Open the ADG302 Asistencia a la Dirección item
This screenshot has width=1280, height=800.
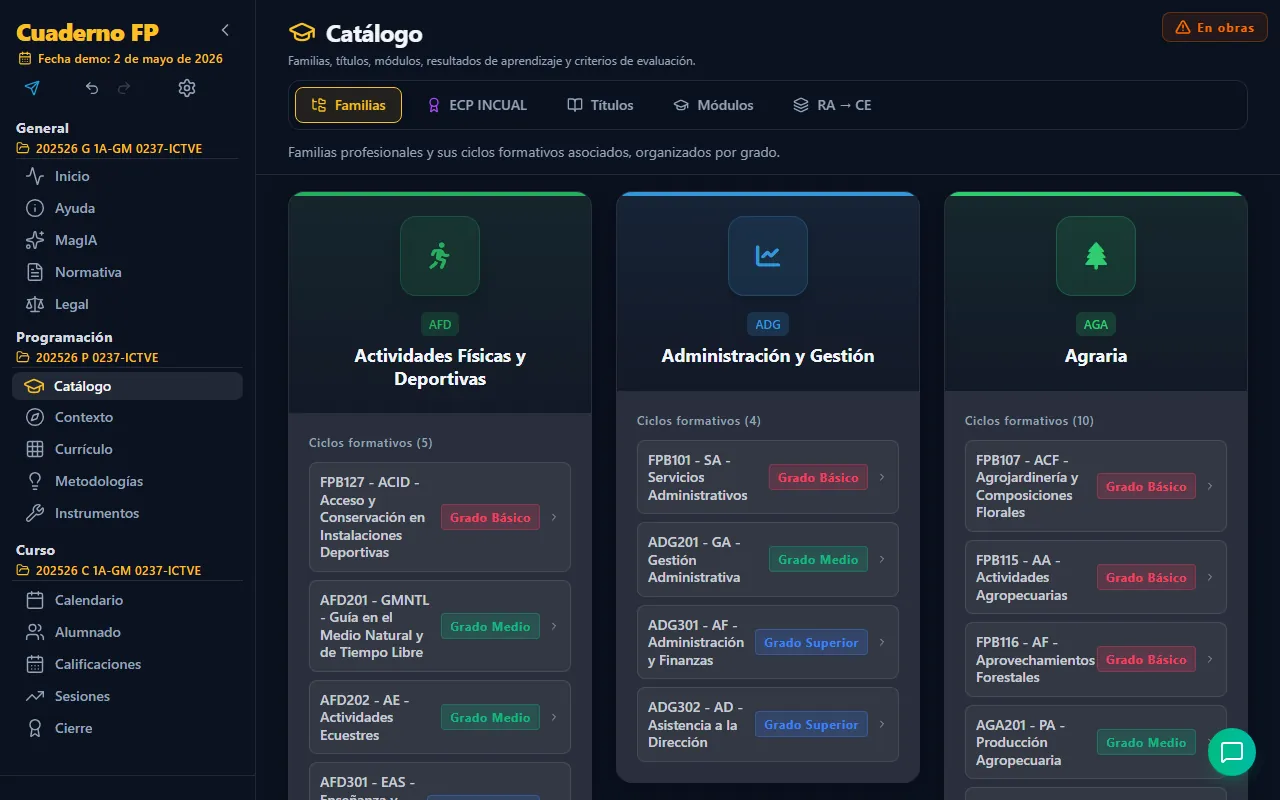tap(768, 725)
